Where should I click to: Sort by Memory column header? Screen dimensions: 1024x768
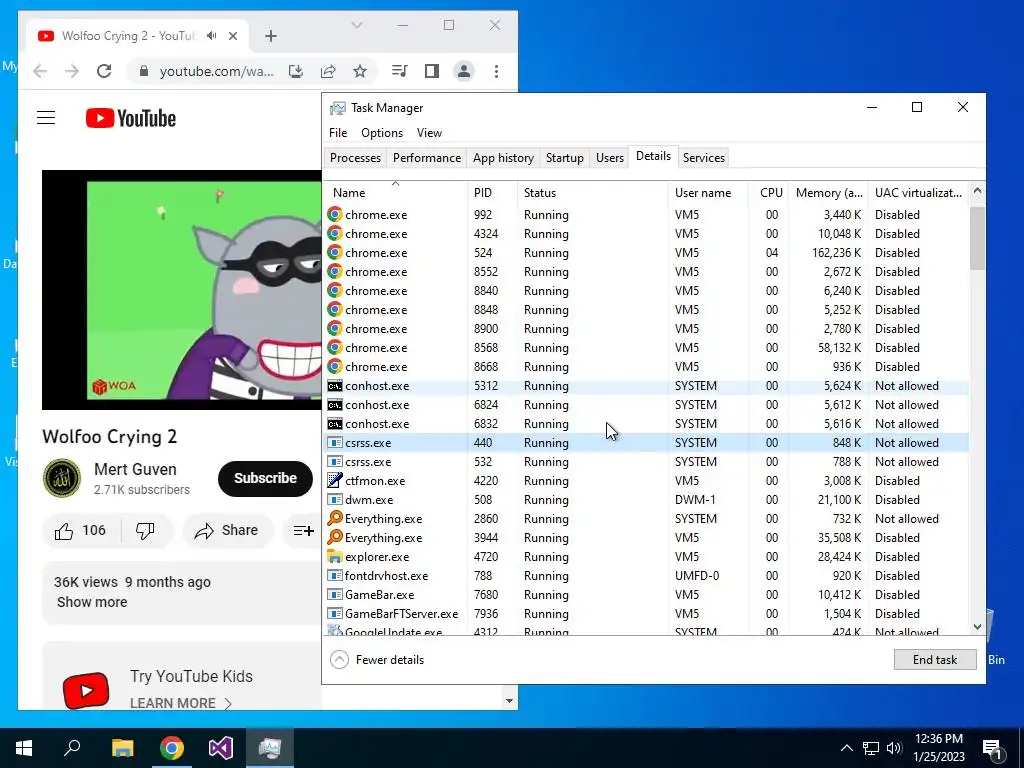coord(828,193)
